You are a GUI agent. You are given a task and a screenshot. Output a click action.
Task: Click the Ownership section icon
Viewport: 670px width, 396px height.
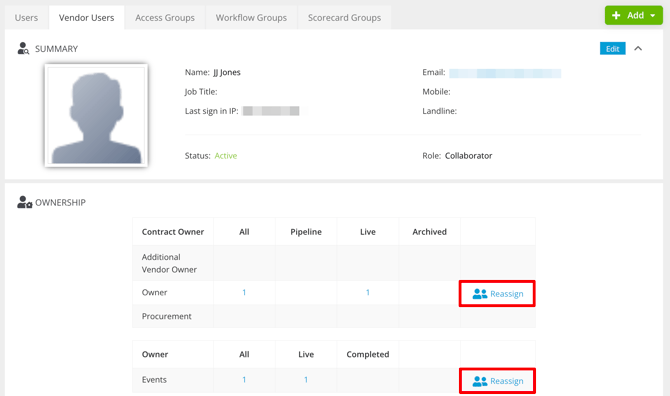[24, 202]
